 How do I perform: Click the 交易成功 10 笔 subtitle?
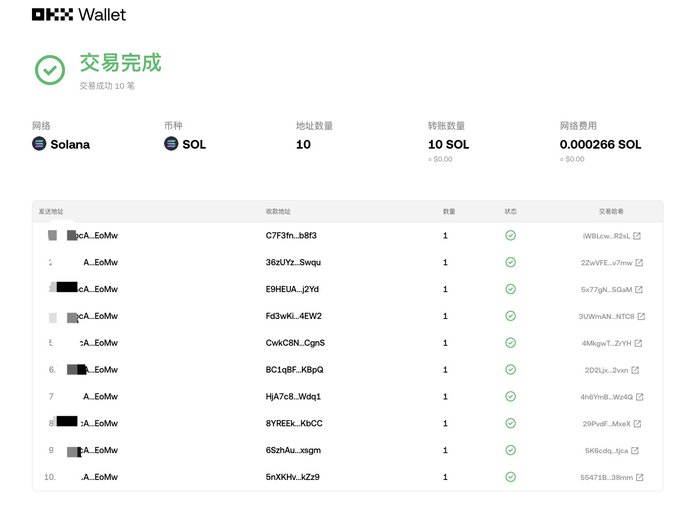(x=107, y=86)
